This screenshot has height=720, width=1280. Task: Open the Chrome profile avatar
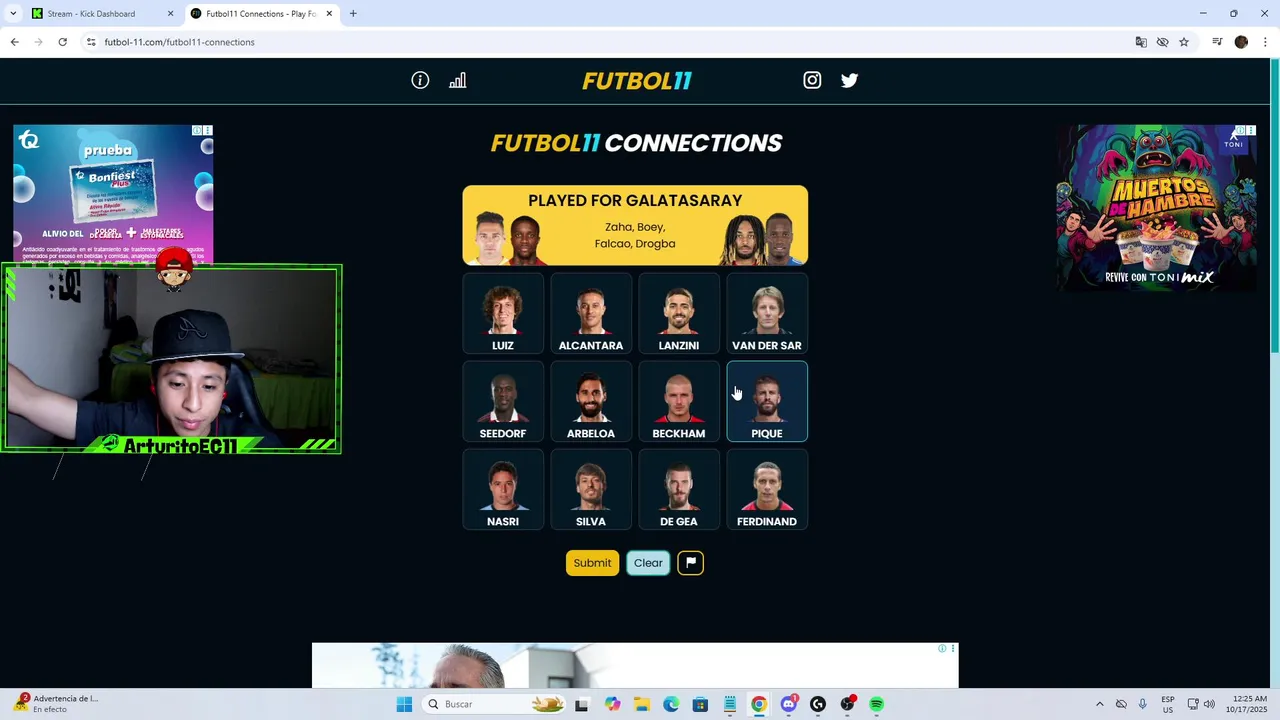click(x=1241, y=42)
